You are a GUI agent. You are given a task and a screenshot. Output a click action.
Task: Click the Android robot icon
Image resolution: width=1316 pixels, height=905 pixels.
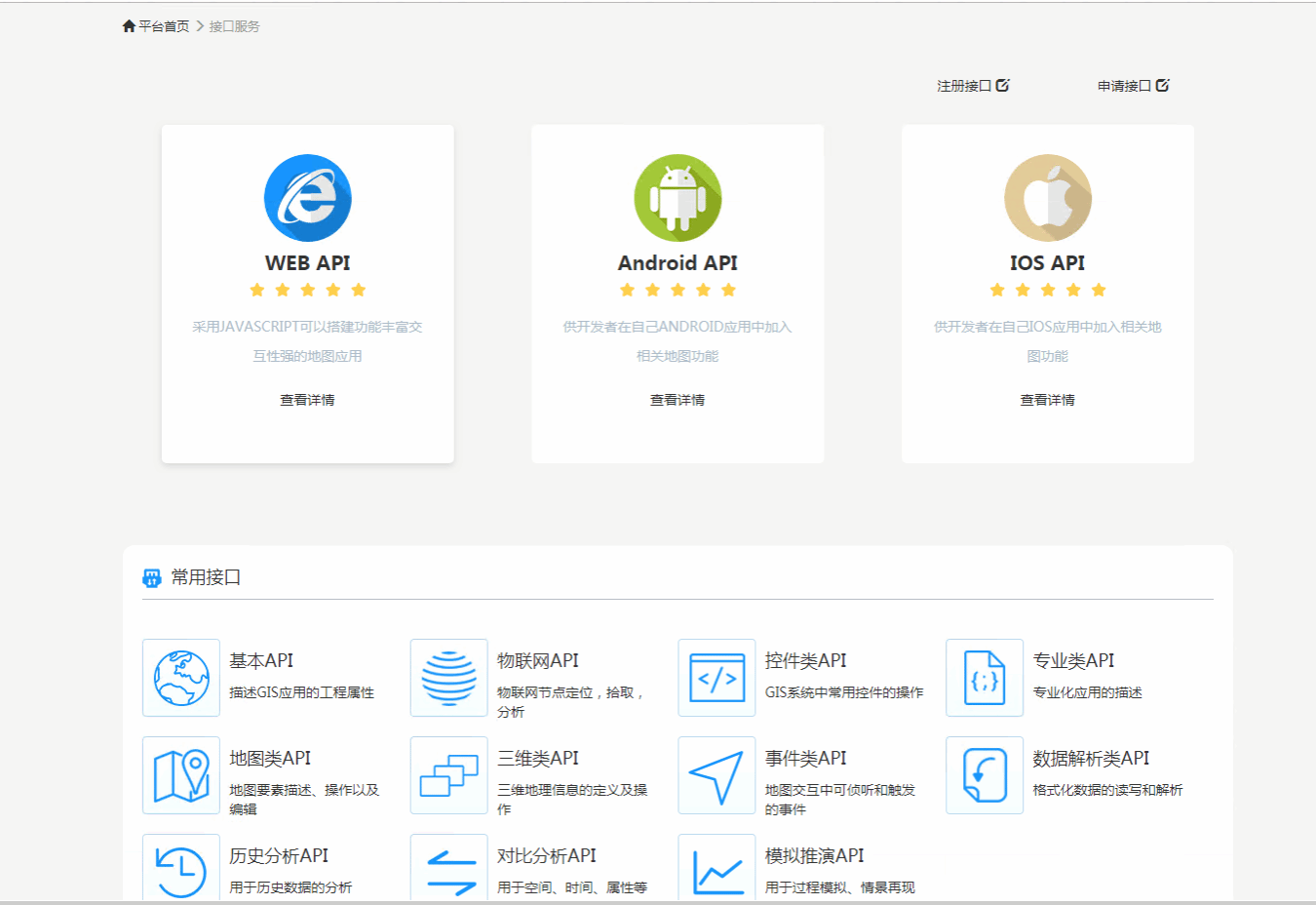pos(677,198)
